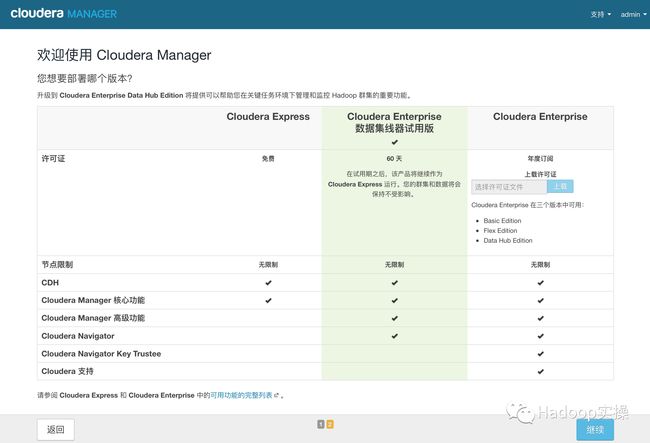Select Cloudera Enterprise 数据集线器试用版 column
Viewport: 650px width, 443px height.
click(x=394, y=122)
